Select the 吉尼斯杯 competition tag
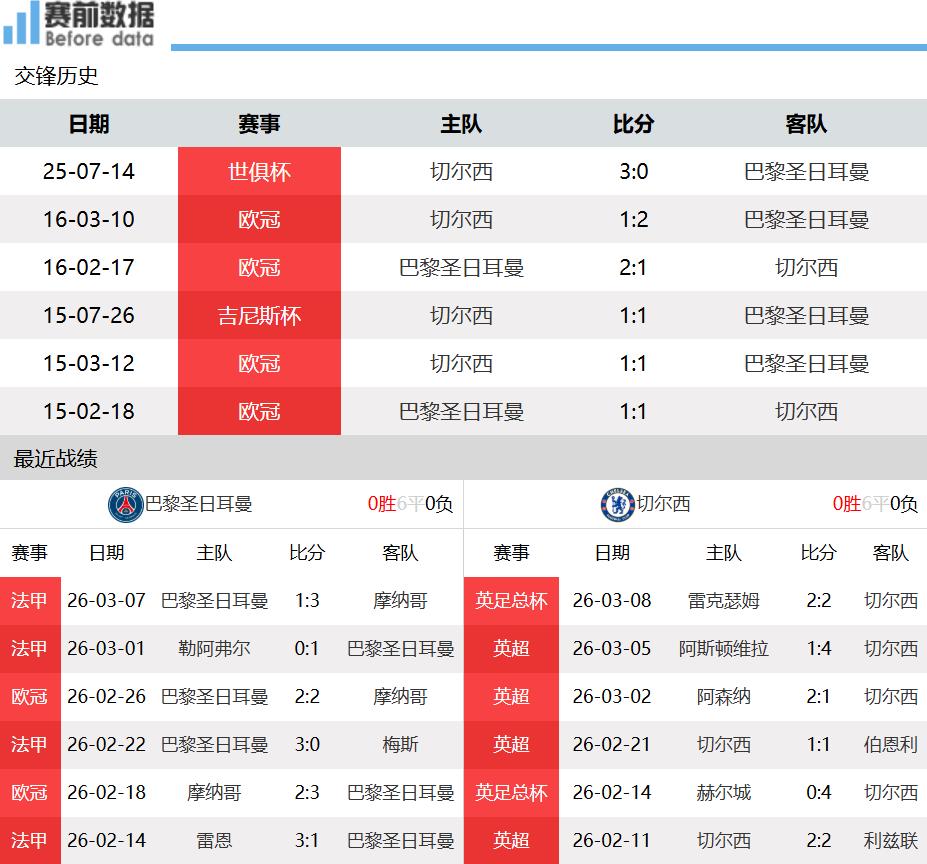Image resolution: width=927 pixels, height=864 pixels. (259, 316)
